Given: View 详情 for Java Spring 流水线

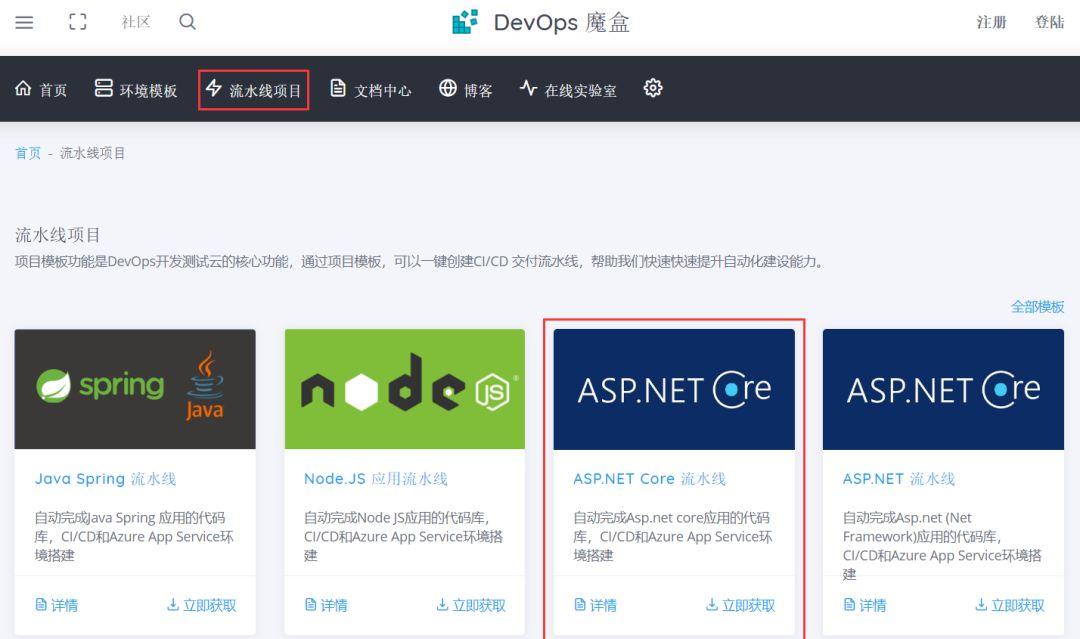Looking at the screenshot, I should [x=56, y=605].
